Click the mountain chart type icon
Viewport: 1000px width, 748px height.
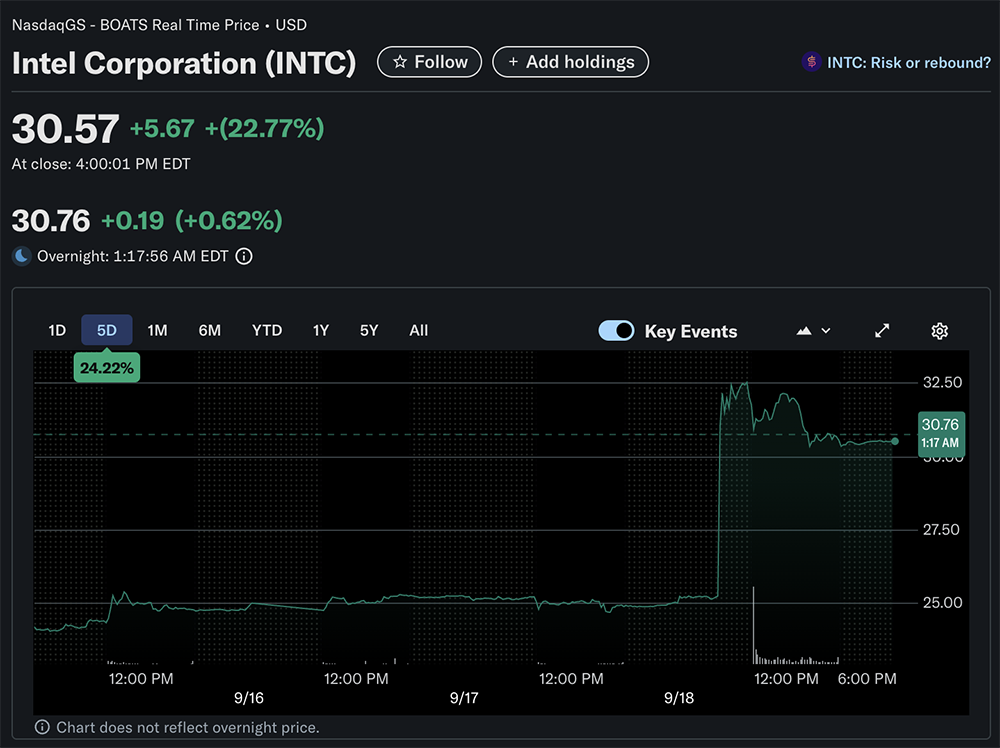coord(804,331)
